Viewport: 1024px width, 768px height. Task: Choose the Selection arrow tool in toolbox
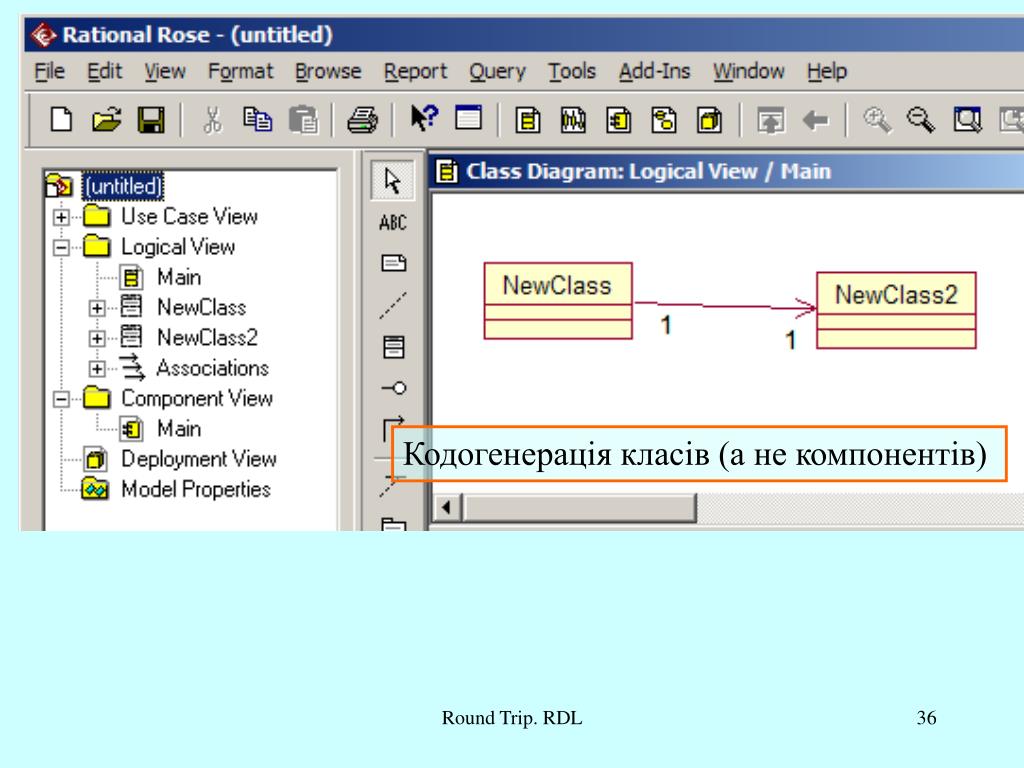coord(392,180)
